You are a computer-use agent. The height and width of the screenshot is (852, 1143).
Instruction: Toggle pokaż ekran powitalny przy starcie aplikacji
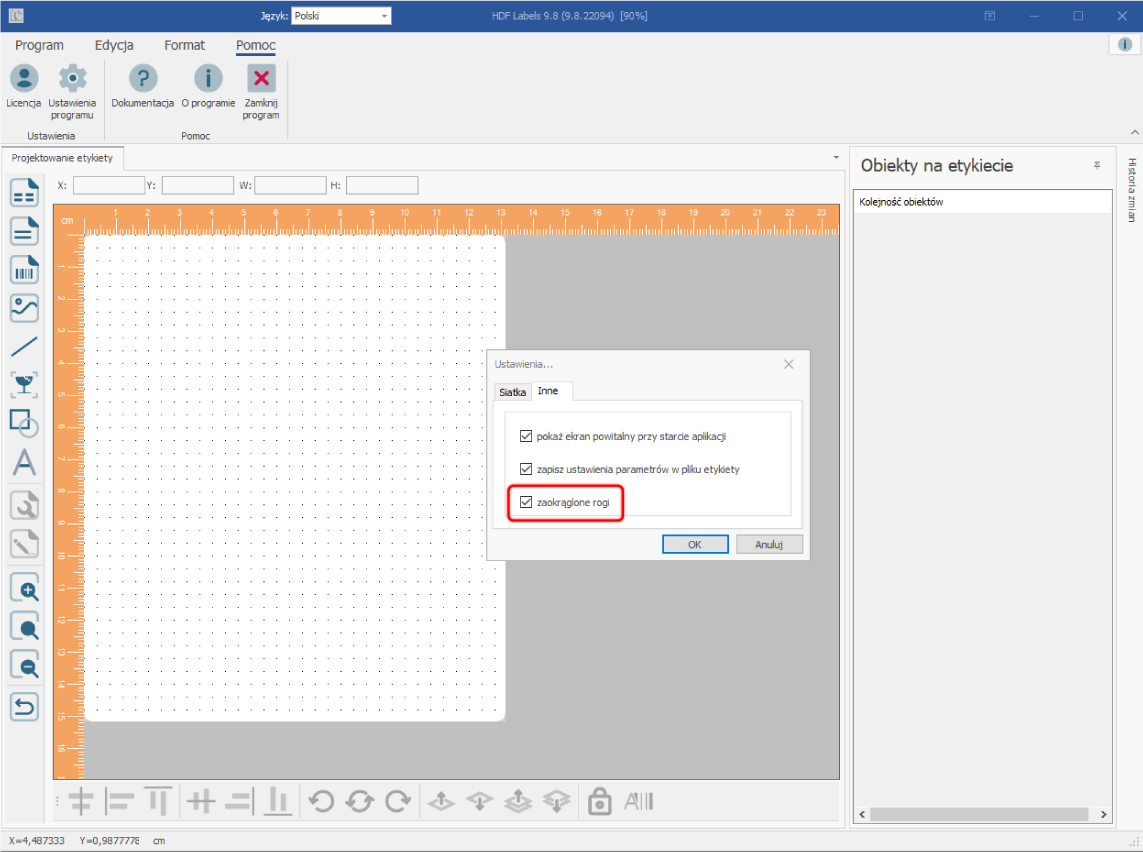(526, 436)
